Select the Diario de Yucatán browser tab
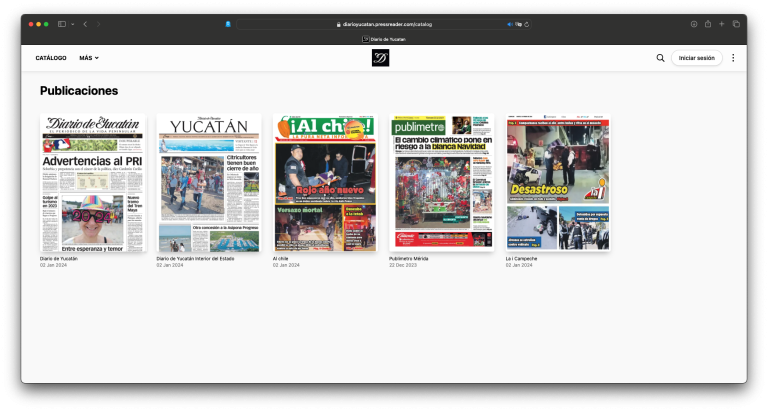This screenshot has width=768, height=411. pos(384,39)
